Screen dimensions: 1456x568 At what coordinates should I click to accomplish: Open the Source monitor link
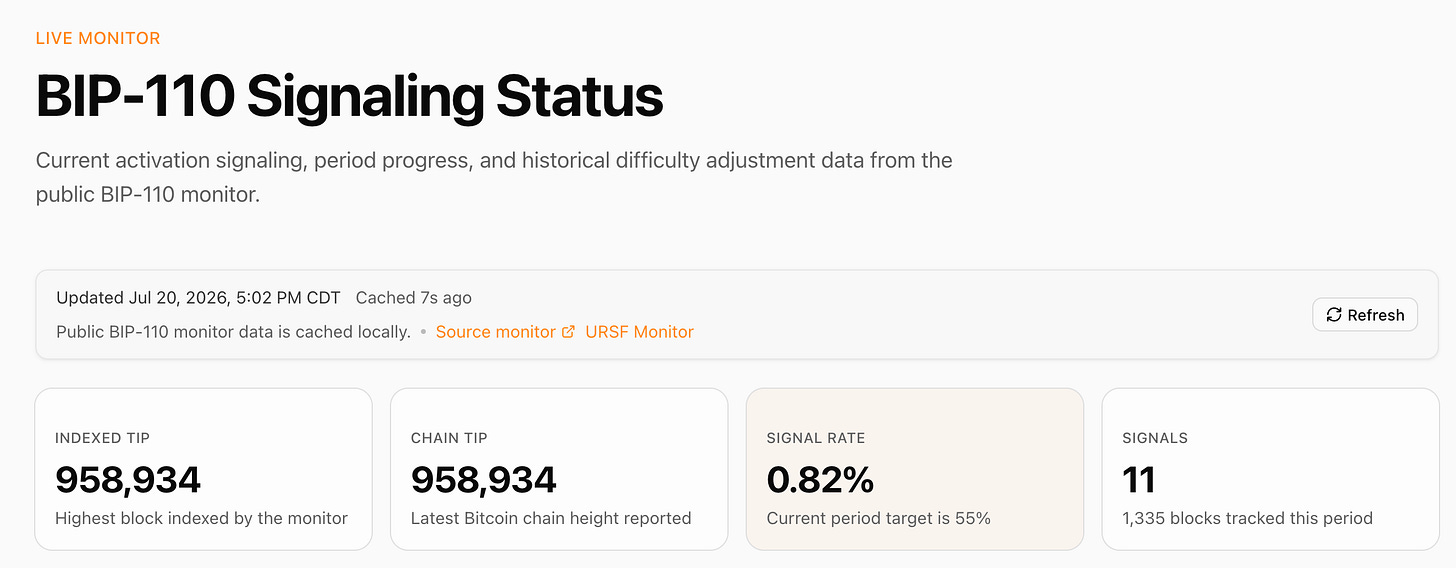point(495,332)
